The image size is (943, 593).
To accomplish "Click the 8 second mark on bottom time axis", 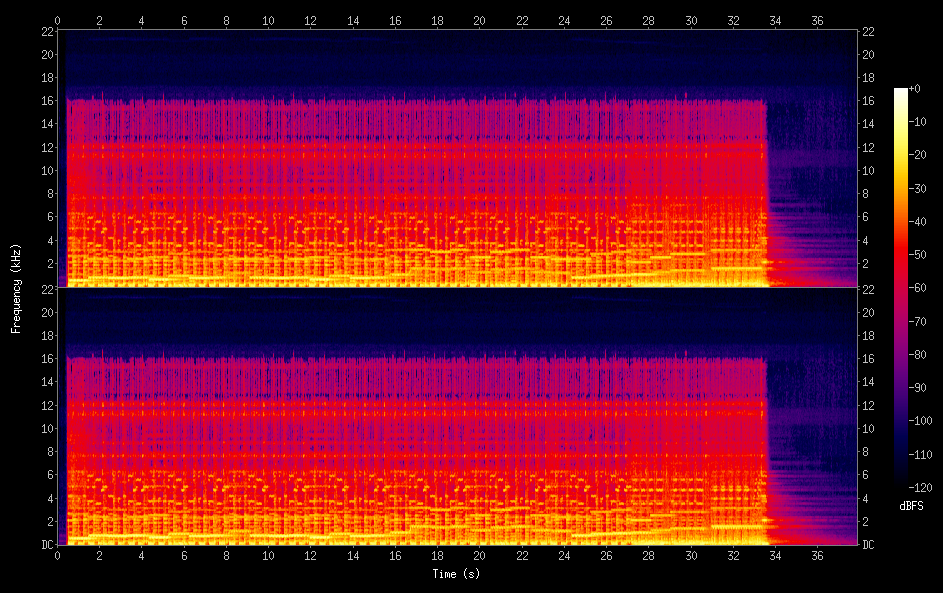I will click(x=227, y=556).
